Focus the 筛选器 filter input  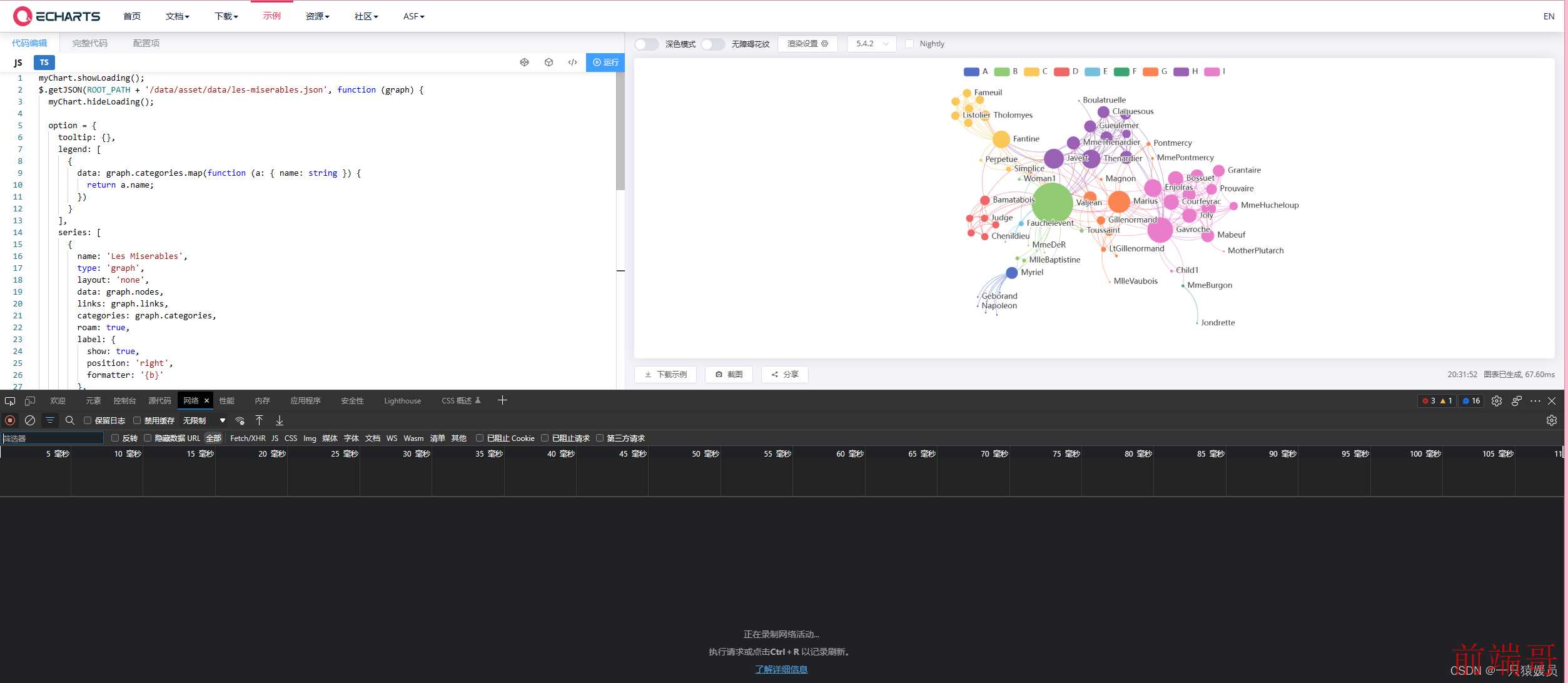(53, 438)
